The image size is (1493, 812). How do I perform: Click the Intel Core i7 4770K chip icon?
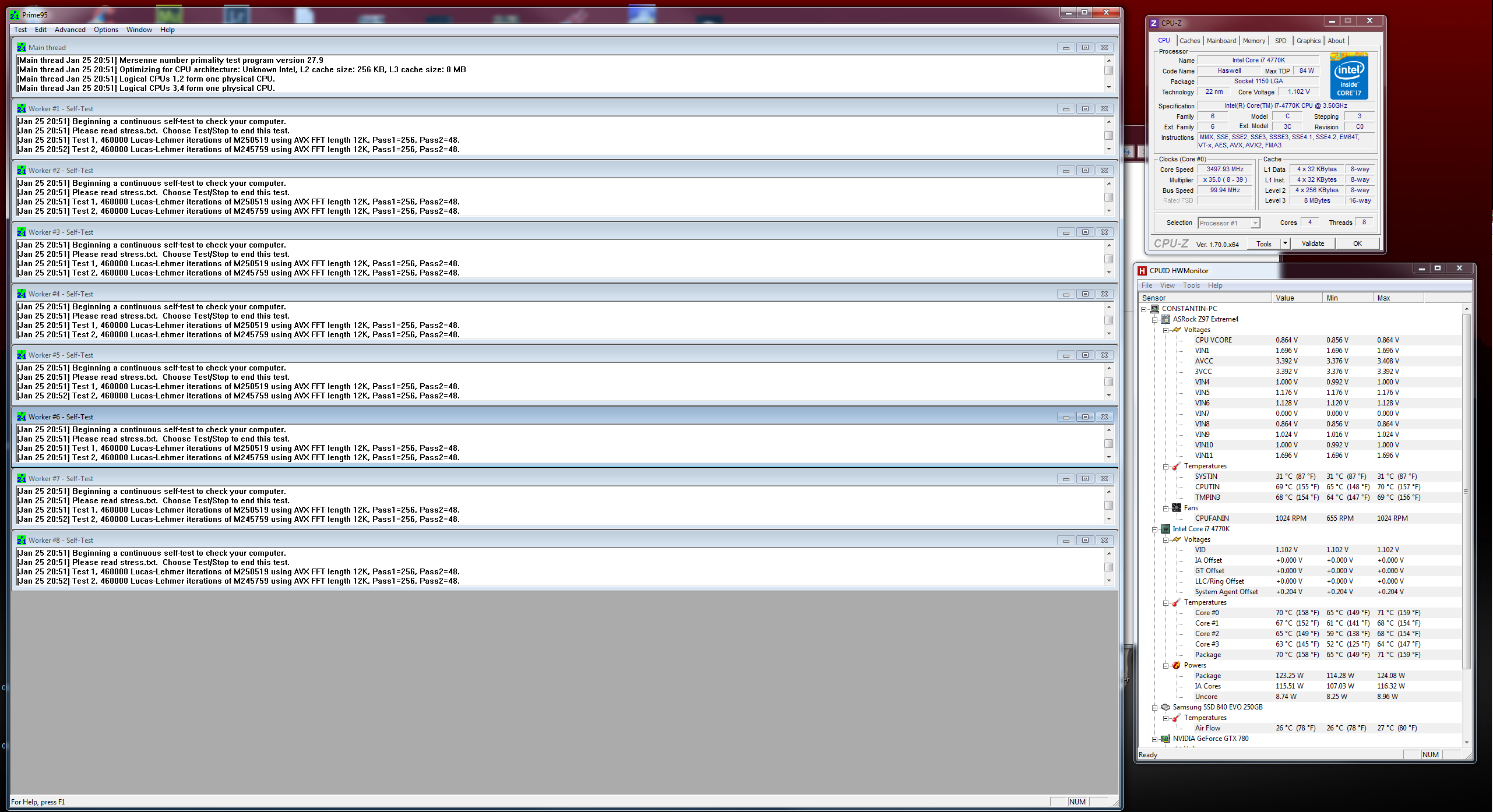[x=1165, y=529]
